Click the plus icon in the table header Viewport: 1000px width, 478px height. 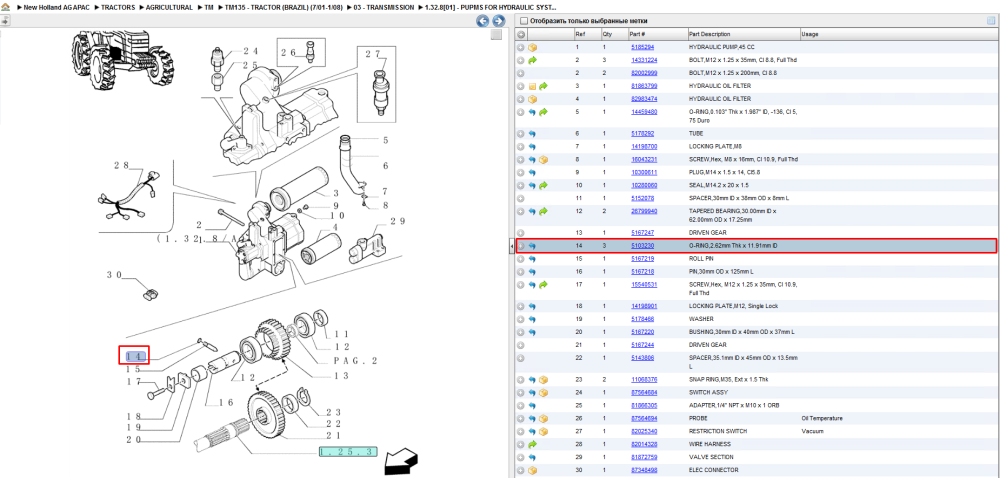point(520,34)
